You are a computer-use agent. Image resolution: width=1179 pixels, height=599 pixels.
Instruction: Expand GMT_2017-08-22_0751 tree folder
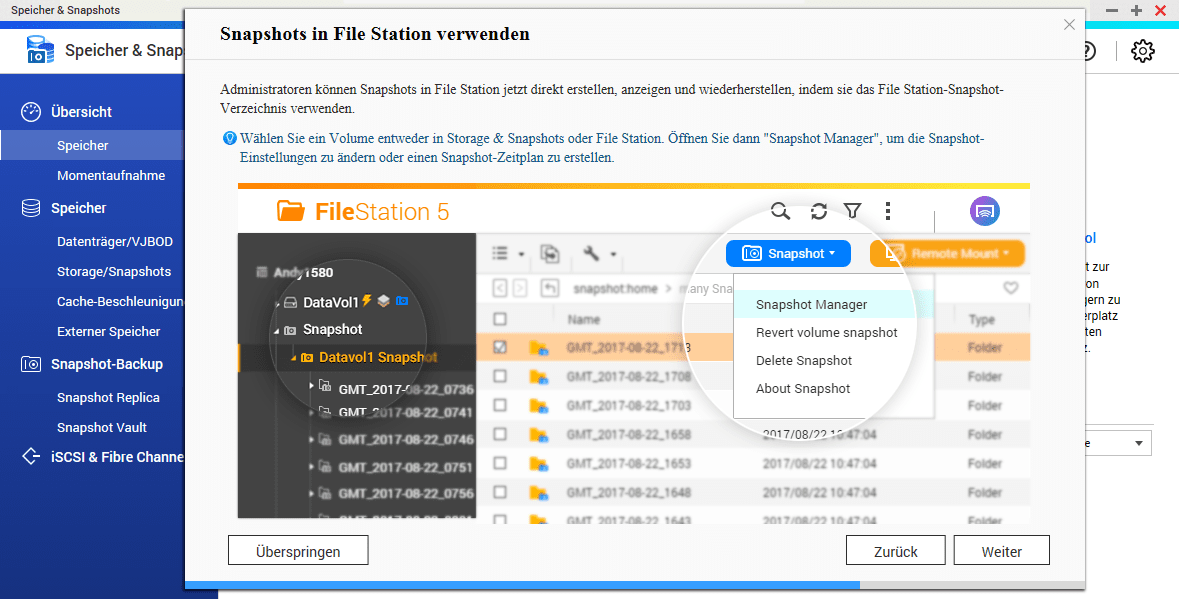(312, 467)
